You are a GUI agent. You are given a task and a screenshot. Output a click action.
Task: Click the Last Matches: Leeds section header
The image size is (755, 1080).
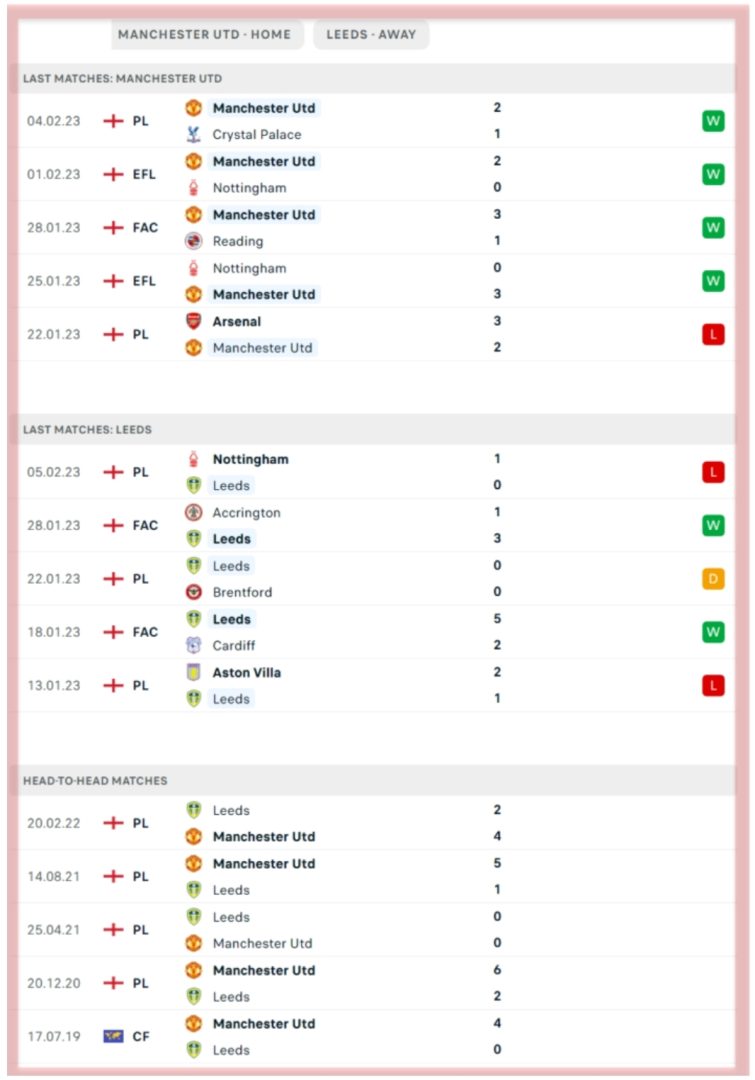click(87, 429)
